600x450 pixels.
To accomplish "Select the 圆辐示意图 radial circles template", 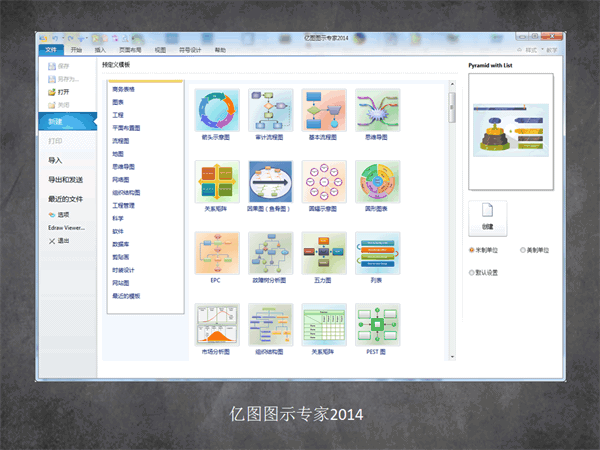I will (x=324, y=182).
